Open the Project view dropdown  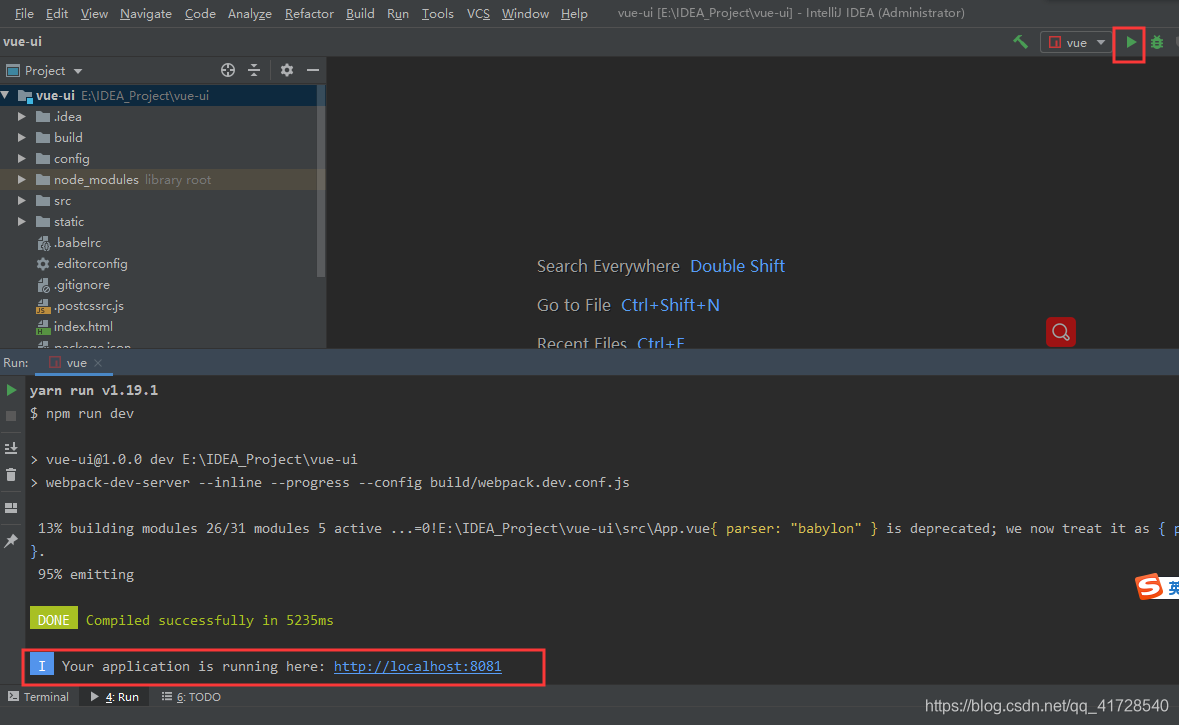coord(44,70)
